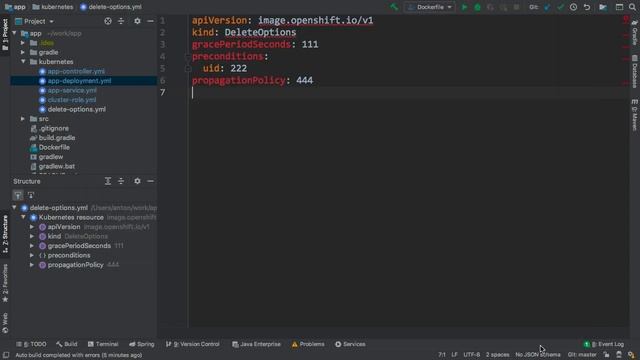Click app breadcrumb in navigation bar
This screenshot has width=640, height=360.
(x=15, y=7)
